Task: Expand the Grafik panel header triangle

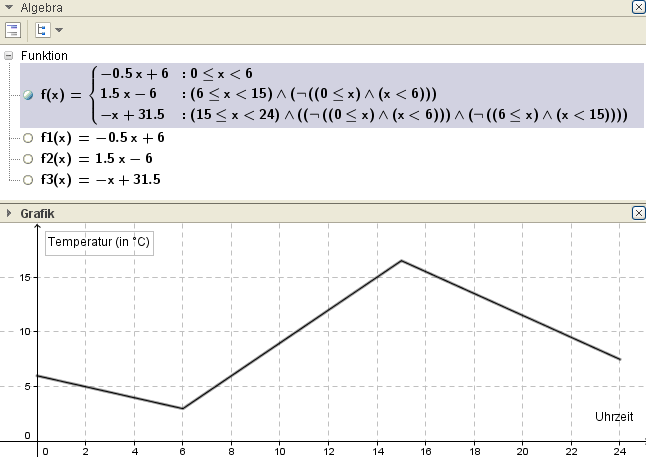Action: pyautogui.click(x=9, y=213)
